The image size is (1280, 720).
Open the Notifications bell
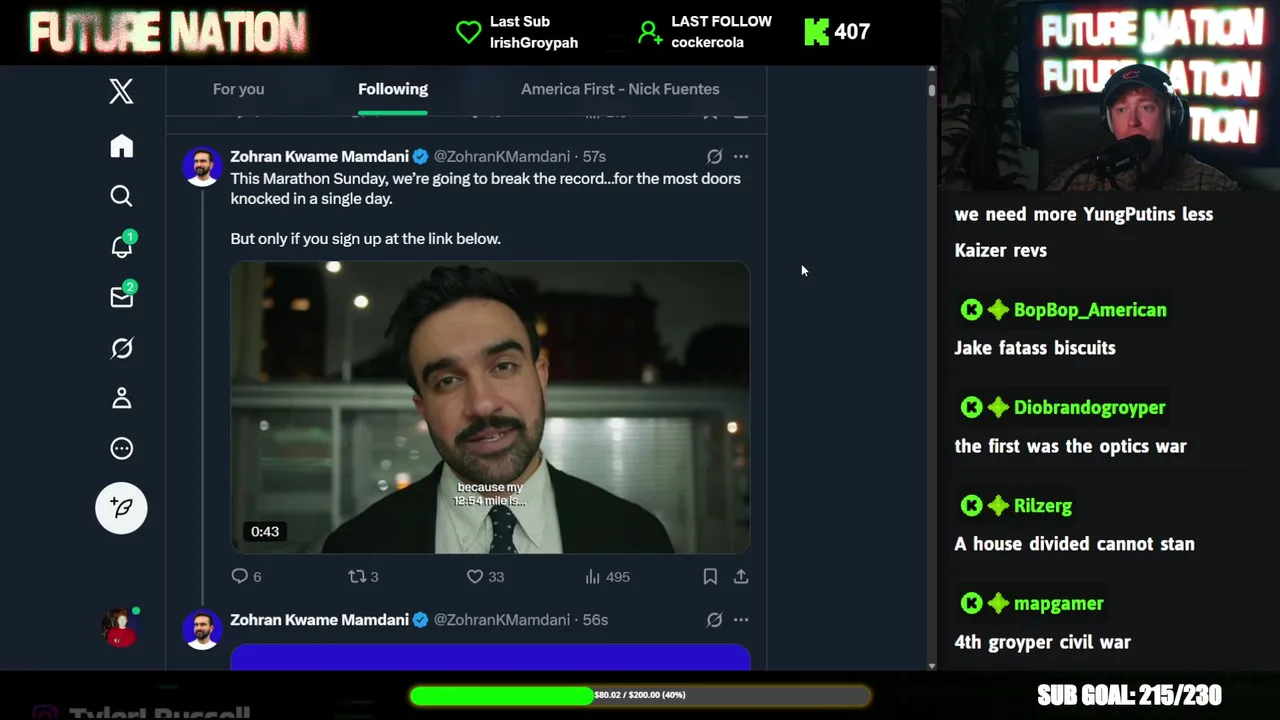click(x=121, y=246)
